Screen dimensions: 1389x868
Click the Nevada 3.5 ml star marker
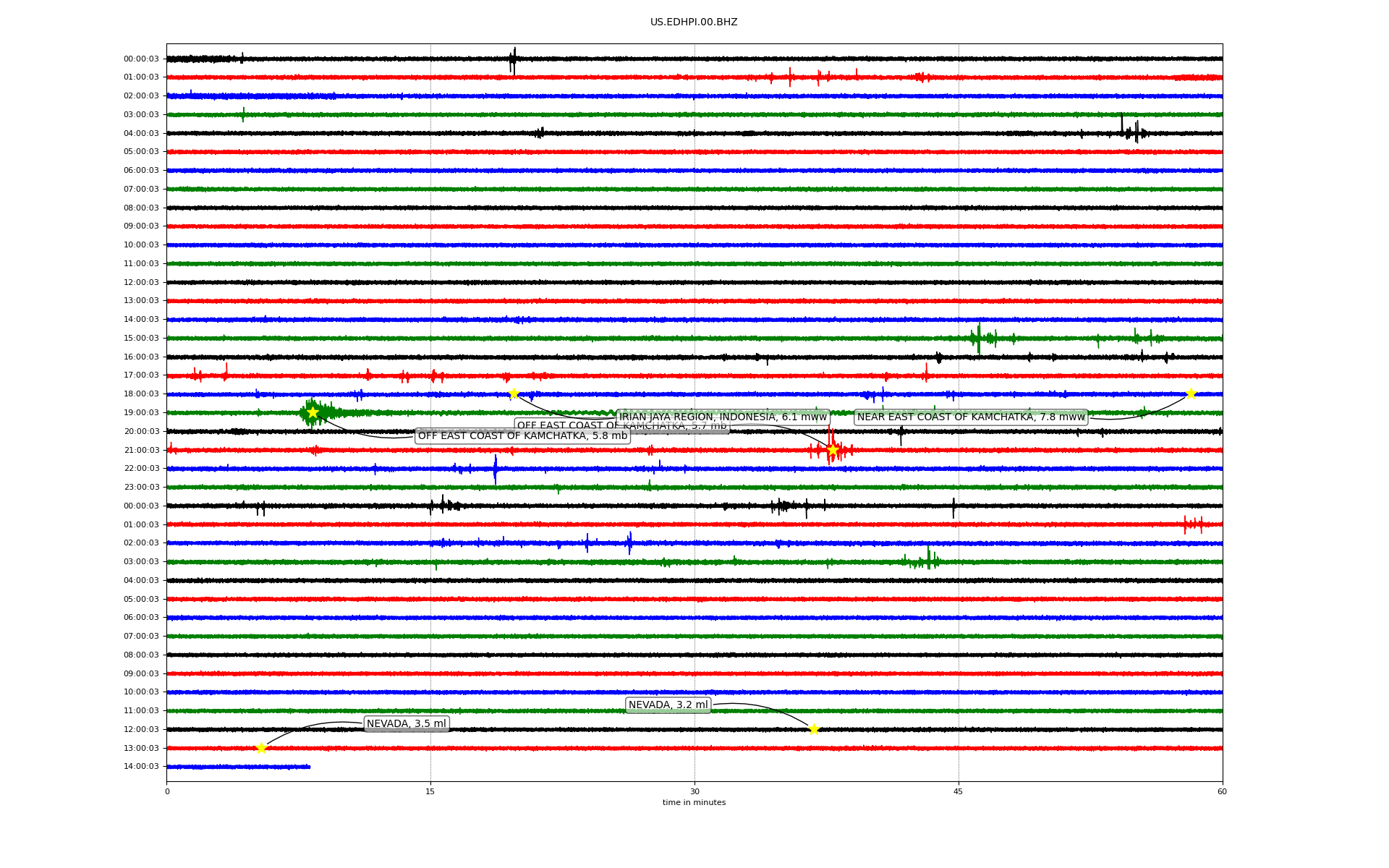click(x=261, y=748)
